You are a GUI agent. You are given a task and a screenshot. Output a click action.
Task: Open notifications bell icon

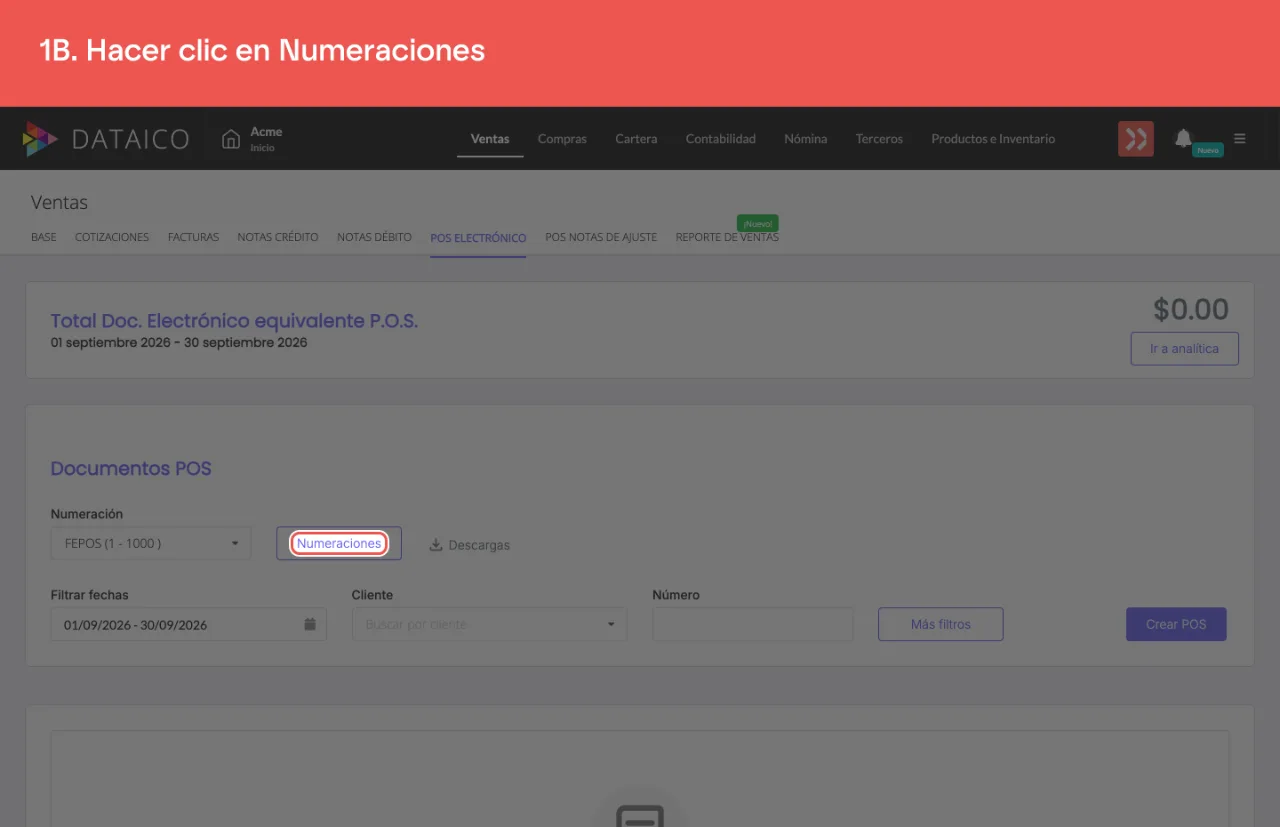[x=1184, y=138]
